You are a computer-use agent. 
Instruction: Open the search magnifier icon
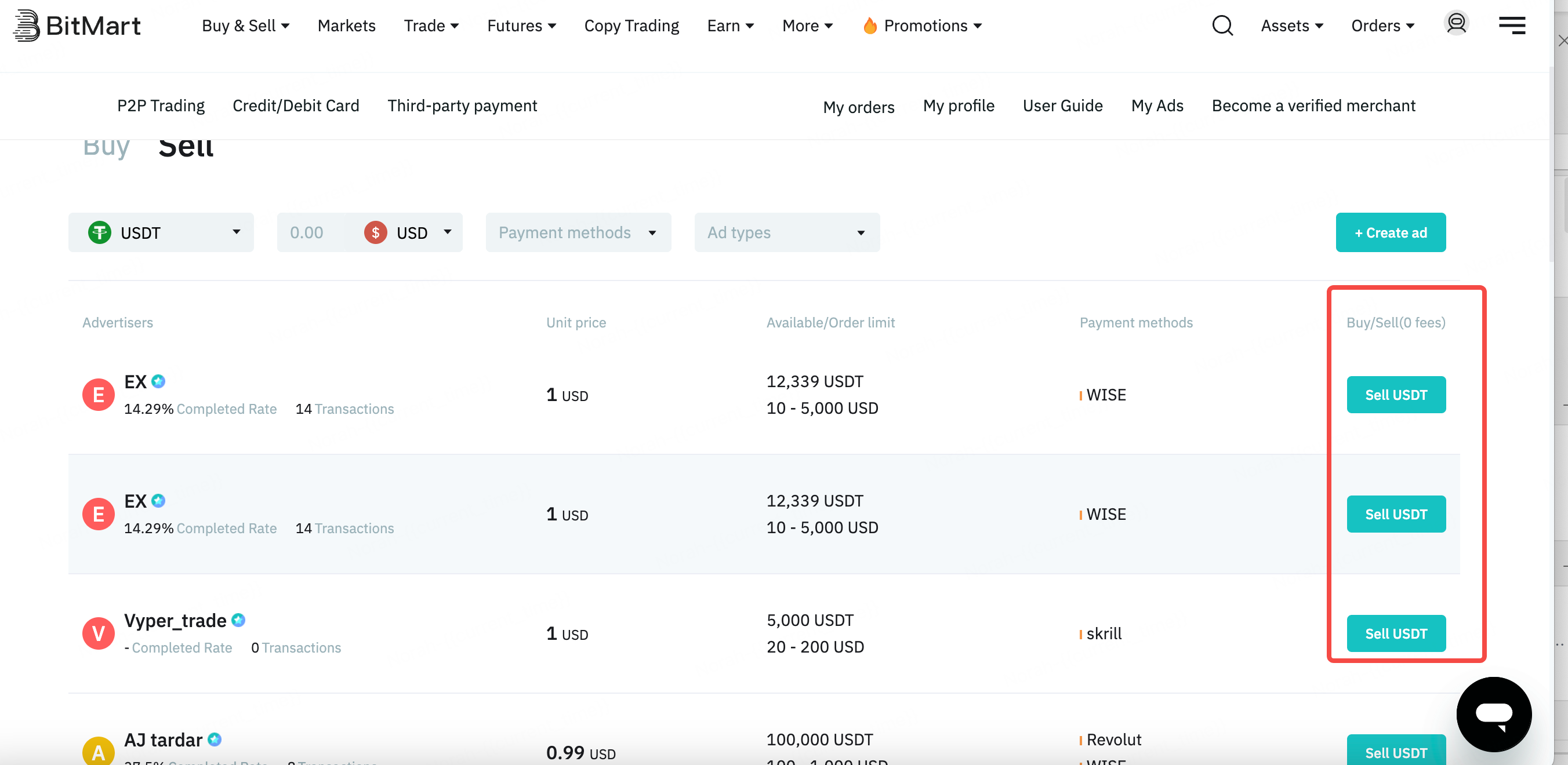pos(1222,25)
